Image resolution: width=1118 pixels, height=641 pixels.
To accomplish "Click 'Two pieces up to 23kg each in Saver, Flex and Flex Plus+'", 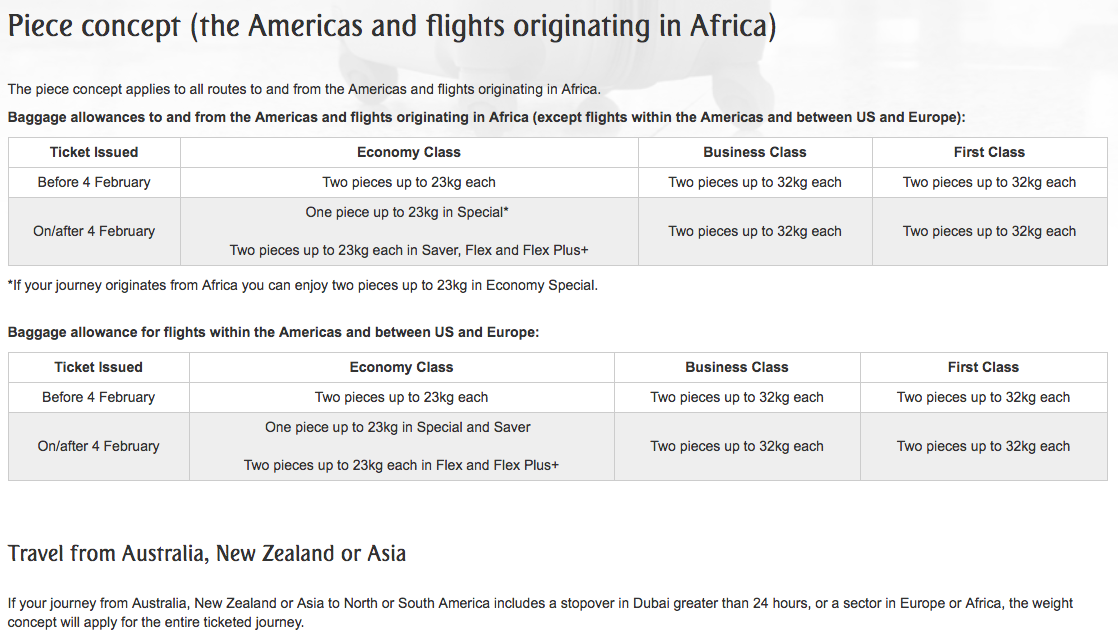I will pyautogui.click(x=409, y=250).
